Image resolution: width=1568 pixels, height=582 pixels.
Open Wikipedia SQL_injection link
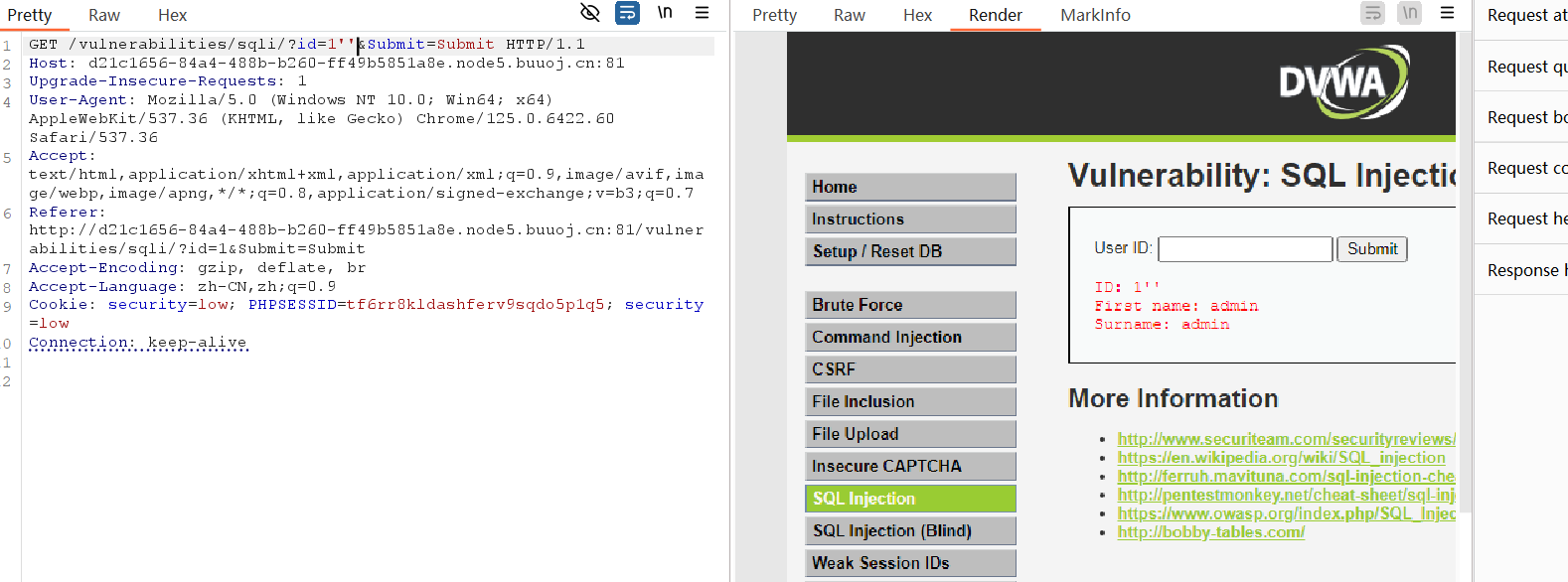click(x=1281, y=458)
